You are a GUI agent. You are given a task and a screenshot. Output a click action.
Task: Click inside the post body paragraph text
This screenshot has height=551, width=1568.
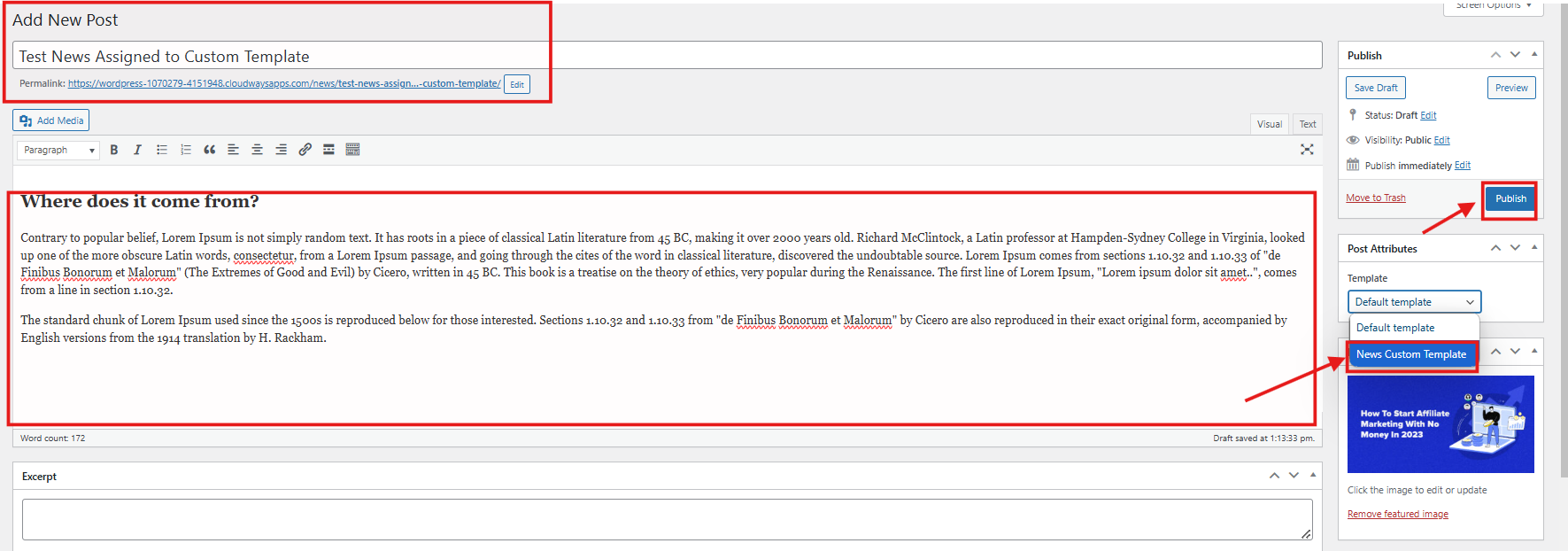(x=662, y=264)
